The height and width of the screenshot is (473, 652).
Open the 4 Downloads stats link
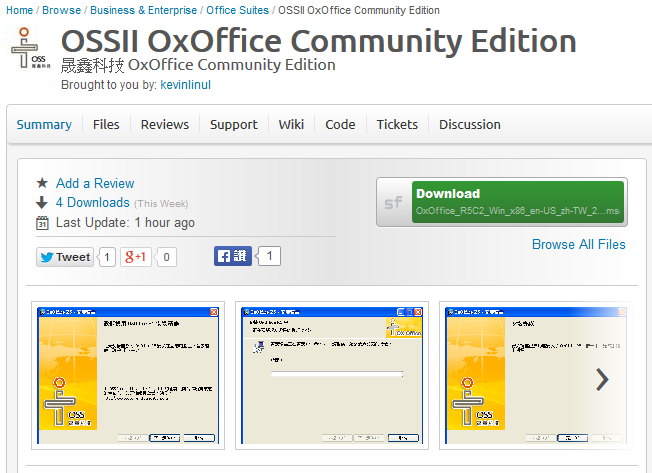click(x=93, y=202)
